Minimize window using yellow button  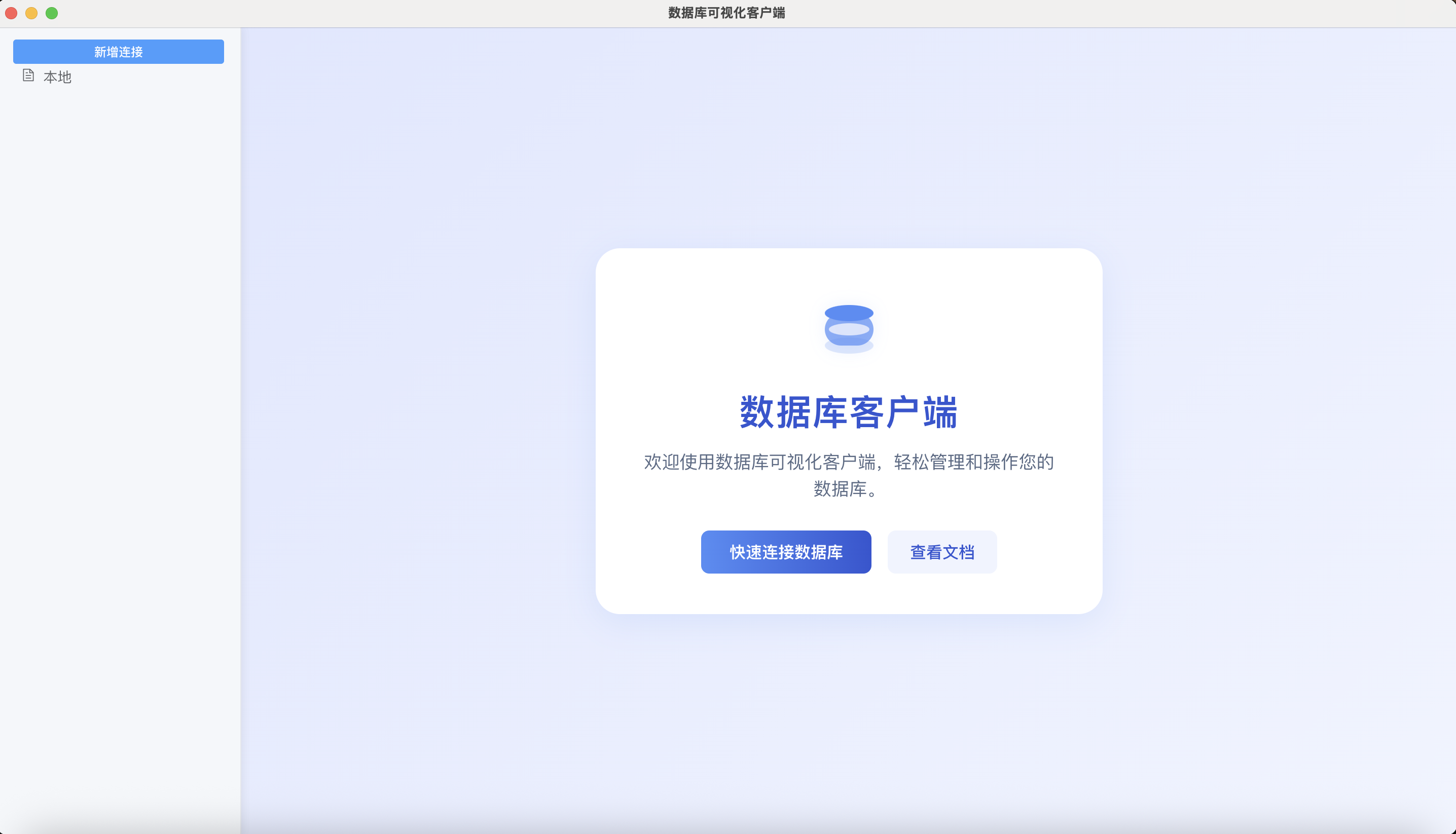click(31, 13)
